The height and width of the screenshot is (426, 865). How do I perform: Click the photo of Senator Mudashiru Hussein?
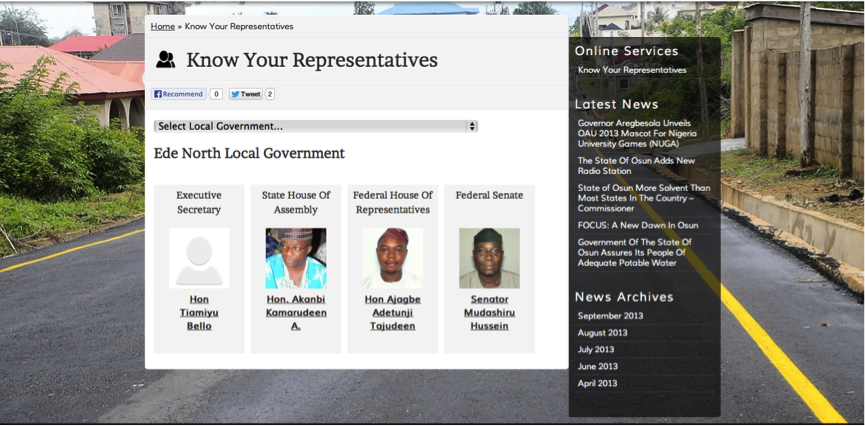coord(489,258)
